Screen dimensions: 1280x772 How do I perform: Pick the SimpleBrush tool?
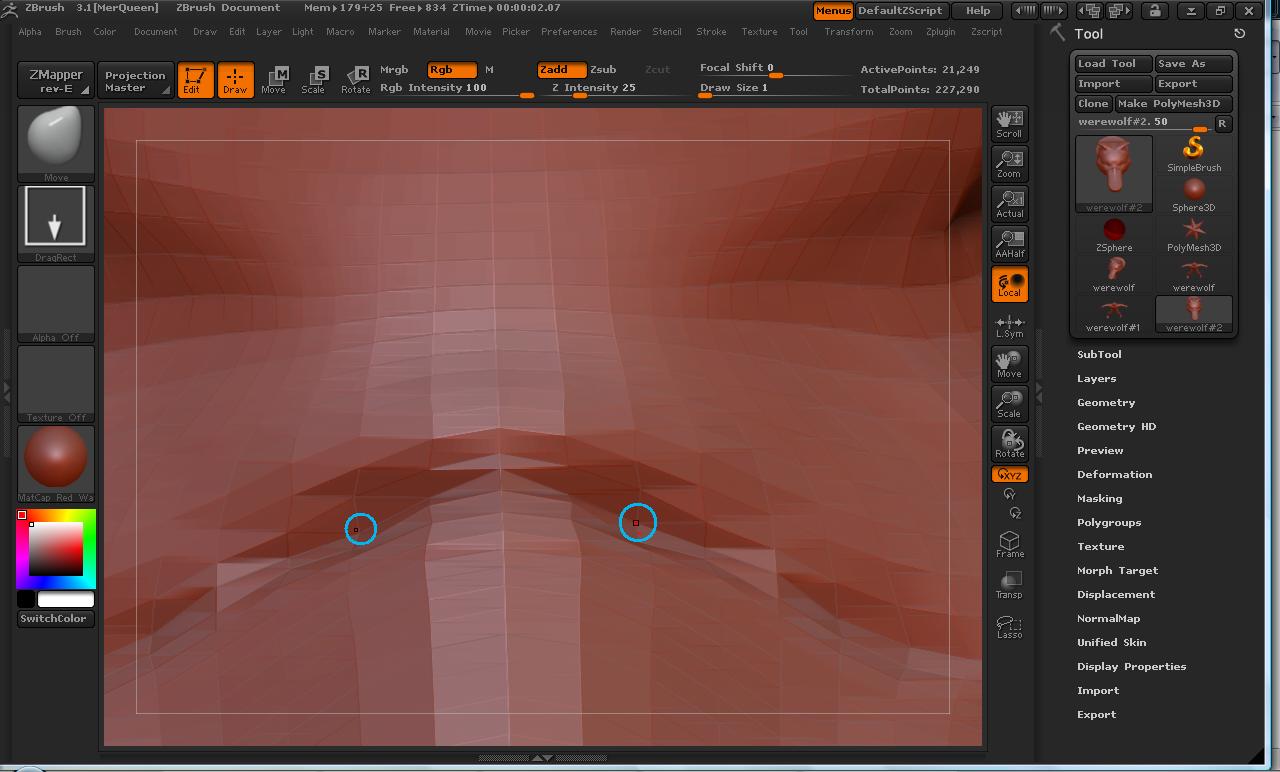[x=1194, y=154]
